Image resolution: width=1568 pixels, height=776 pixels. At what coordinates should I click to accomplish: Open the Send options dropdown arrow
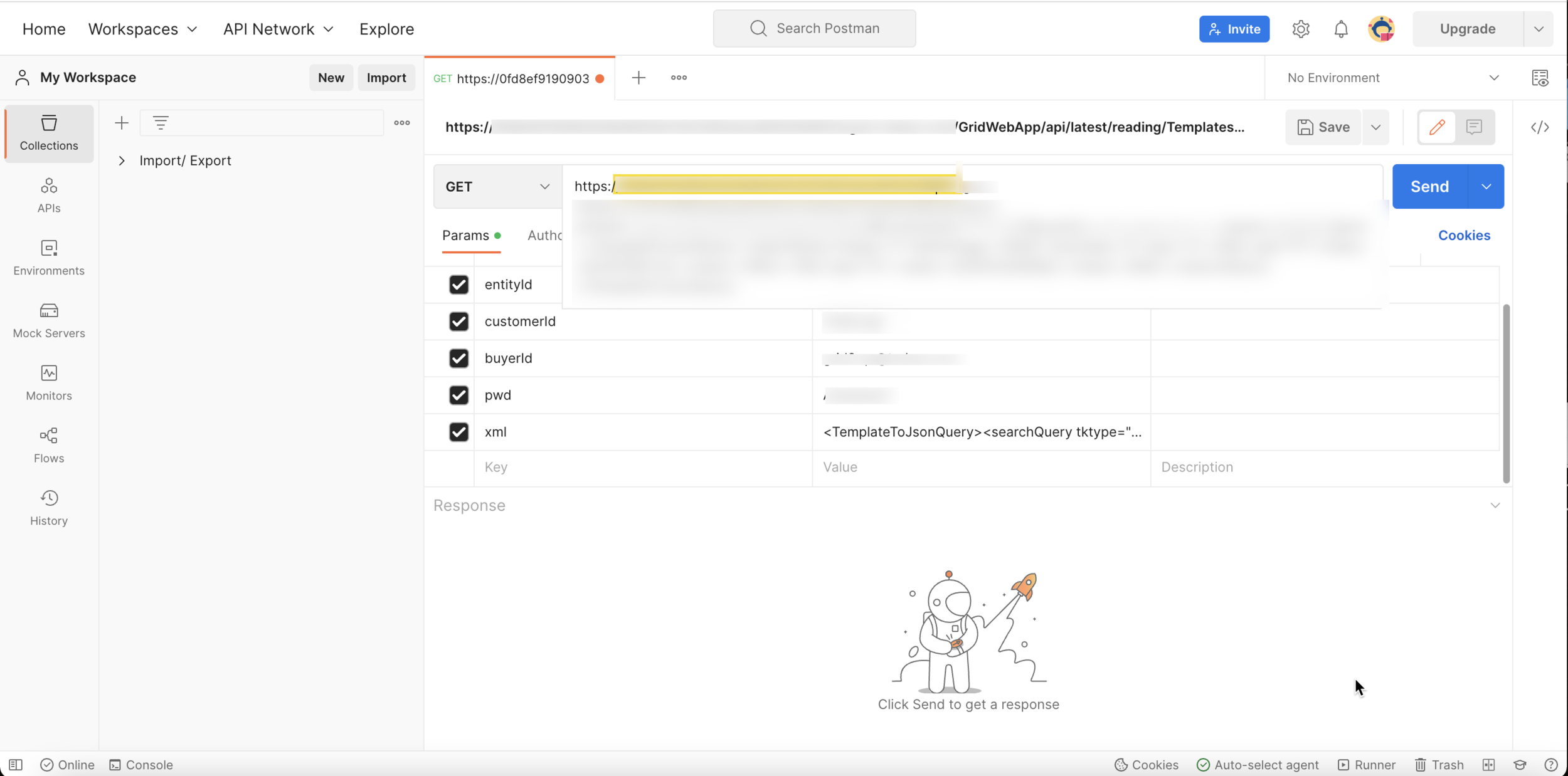(x=1486, y=186)
